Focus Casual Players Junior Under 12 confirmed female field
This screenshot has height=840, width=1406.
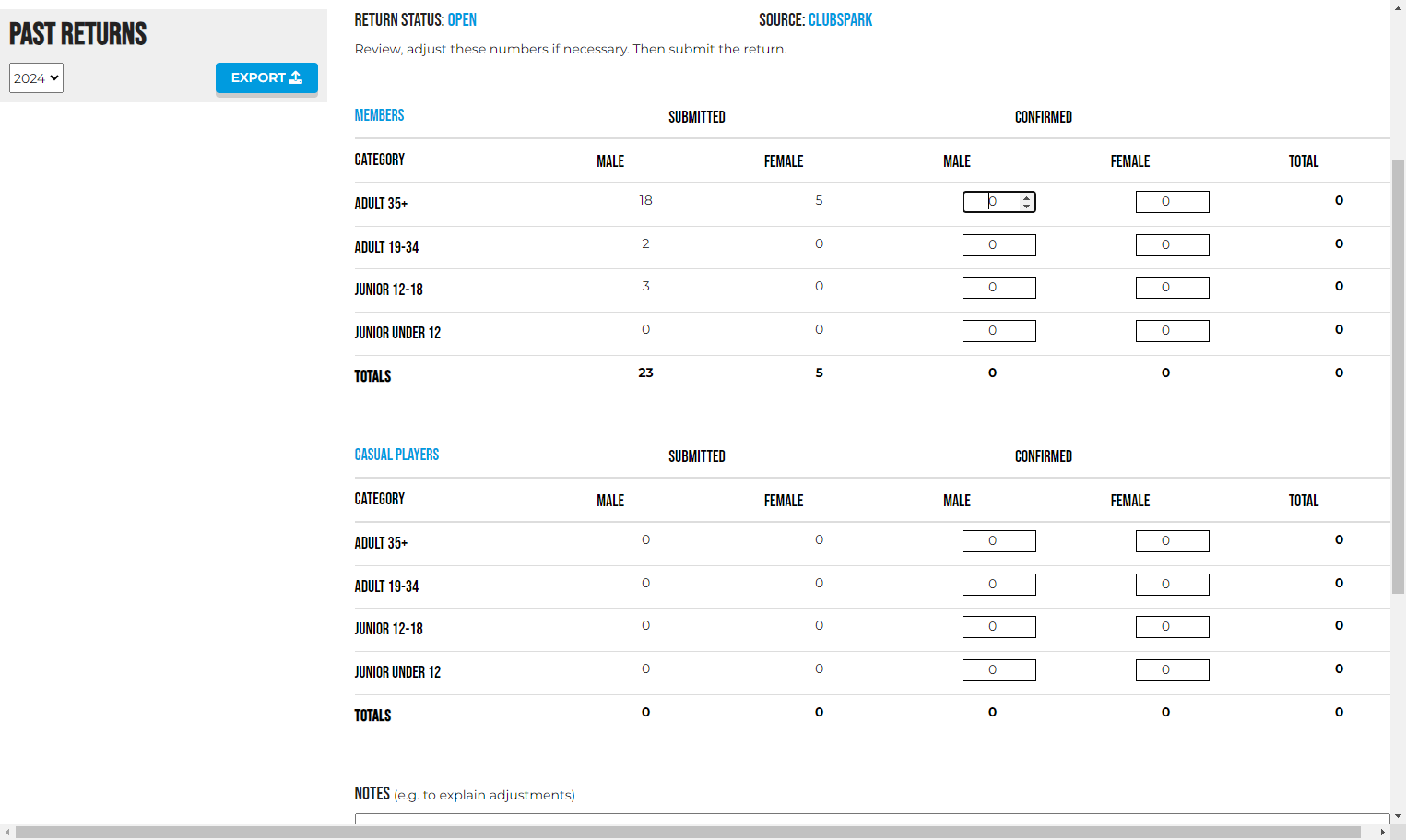[x=1172, y=670]
